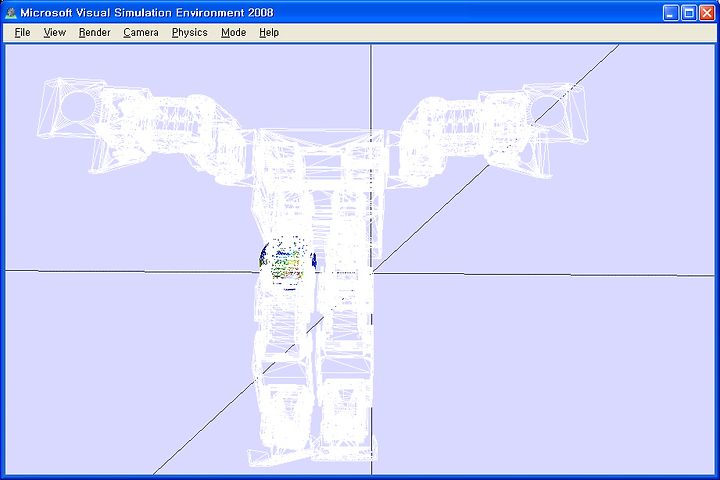The image size is (720, 480).
Task: Maximize the simulation window
Action: point(689,13)
